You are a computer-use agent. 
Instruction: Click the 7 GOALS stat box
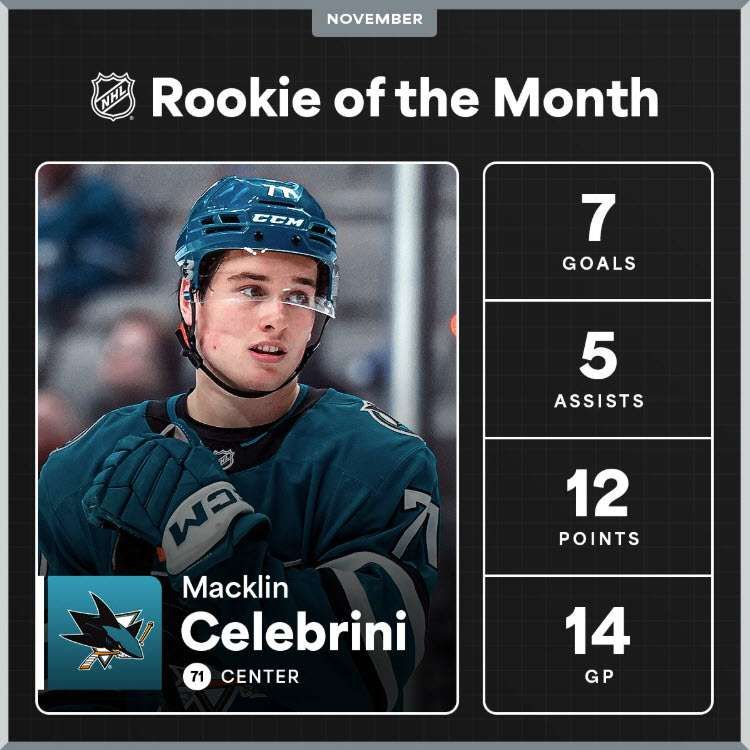tap(598, 232)
